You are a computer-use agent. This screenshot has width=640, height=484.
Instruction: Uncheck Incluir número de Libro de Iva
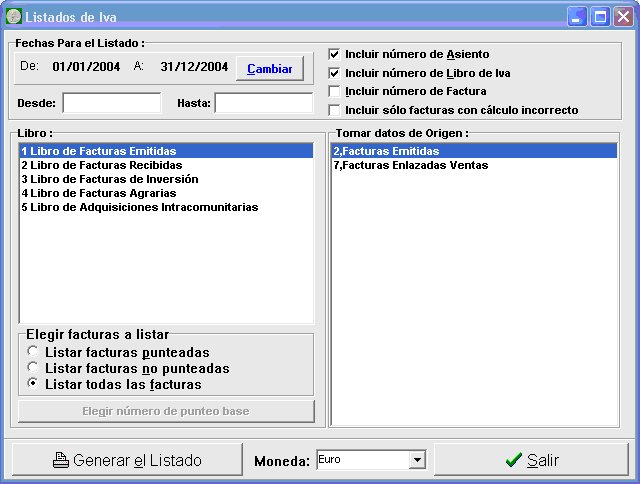(x=335, y=73)
